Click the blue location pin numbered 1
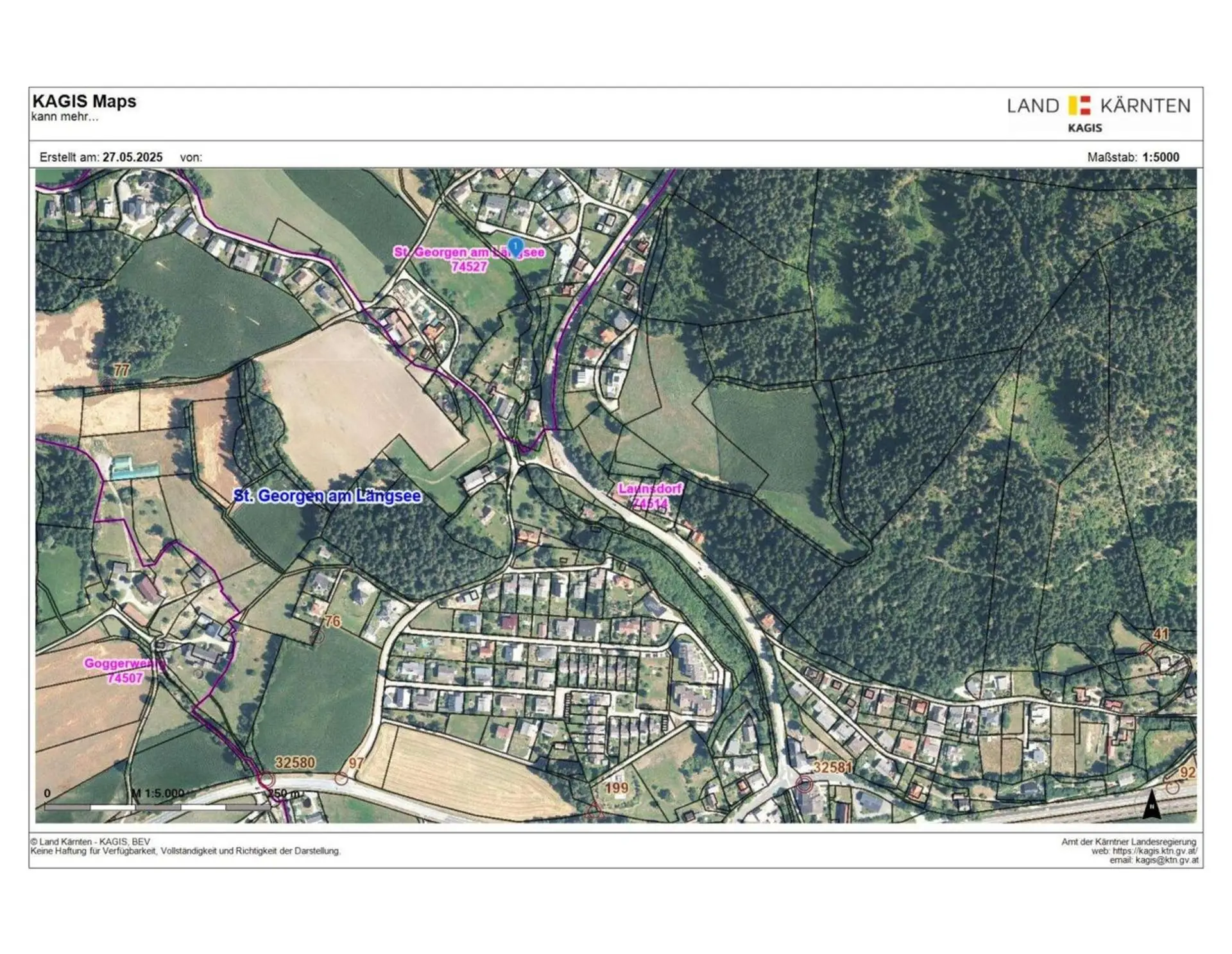The image size is (1232, 954). (x=515, y=246)
